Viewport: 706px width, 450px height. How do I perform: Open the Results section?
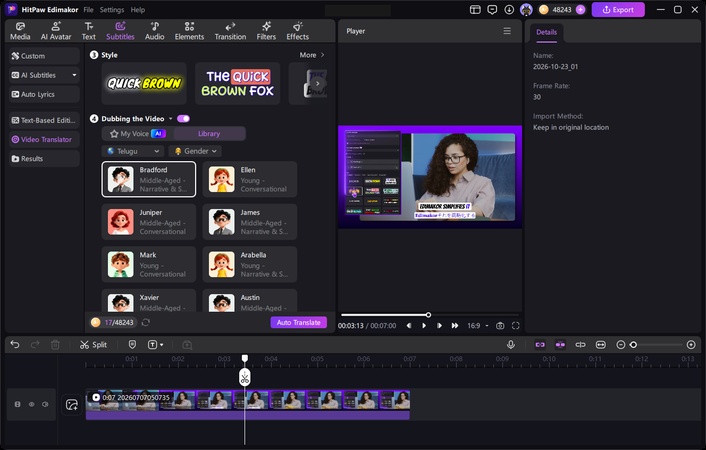(x=44, y=159)
